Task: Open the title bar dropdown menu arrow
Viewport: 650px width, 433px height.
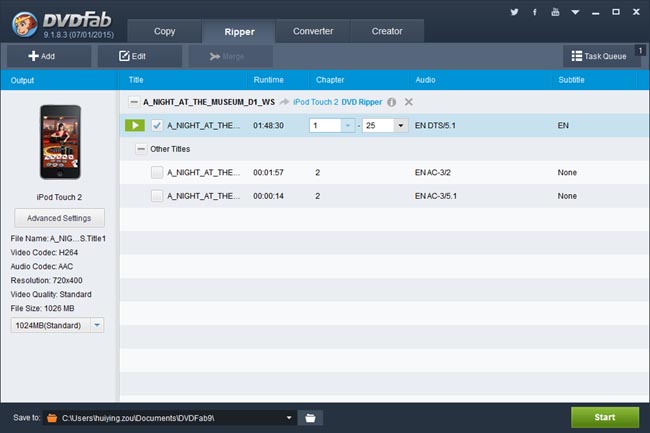Action: [x=575, y=12]
